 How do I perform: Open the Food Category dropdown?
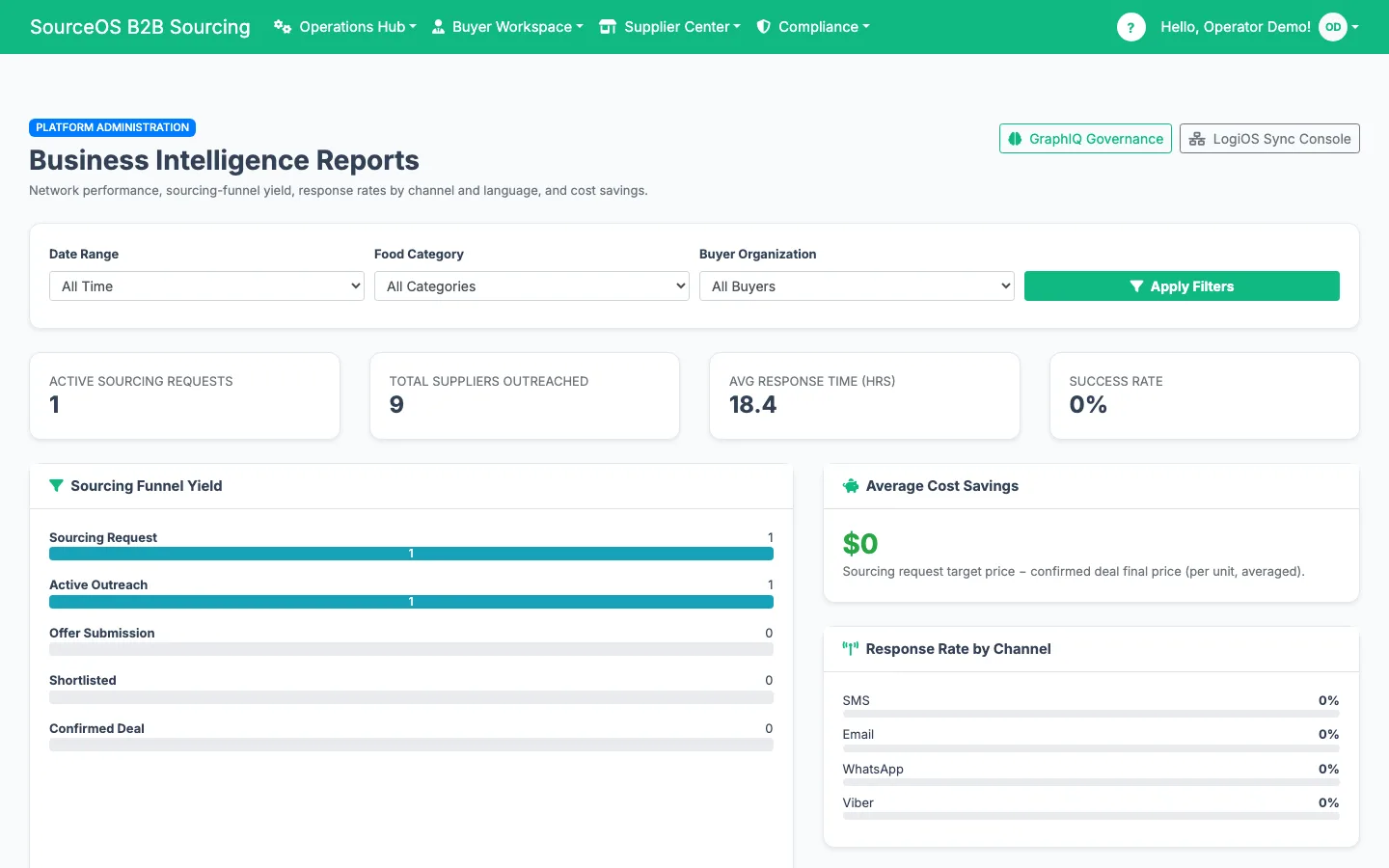tap(531, 286)
